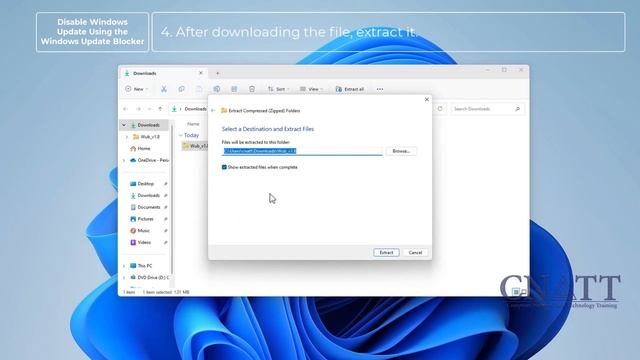The image size is (640, 360).
Task: Collapse the Downloads tree node
Action: [x=124, y=125]
